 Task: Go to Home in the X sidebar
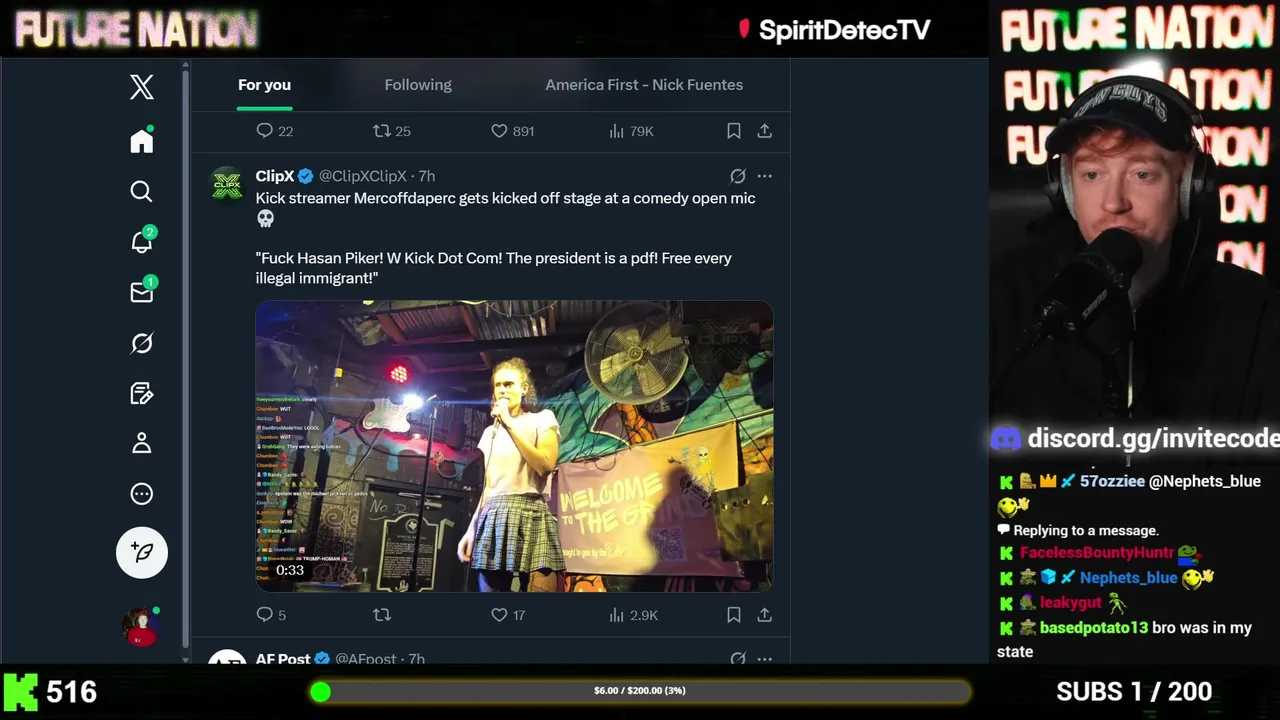click(142, 140)
